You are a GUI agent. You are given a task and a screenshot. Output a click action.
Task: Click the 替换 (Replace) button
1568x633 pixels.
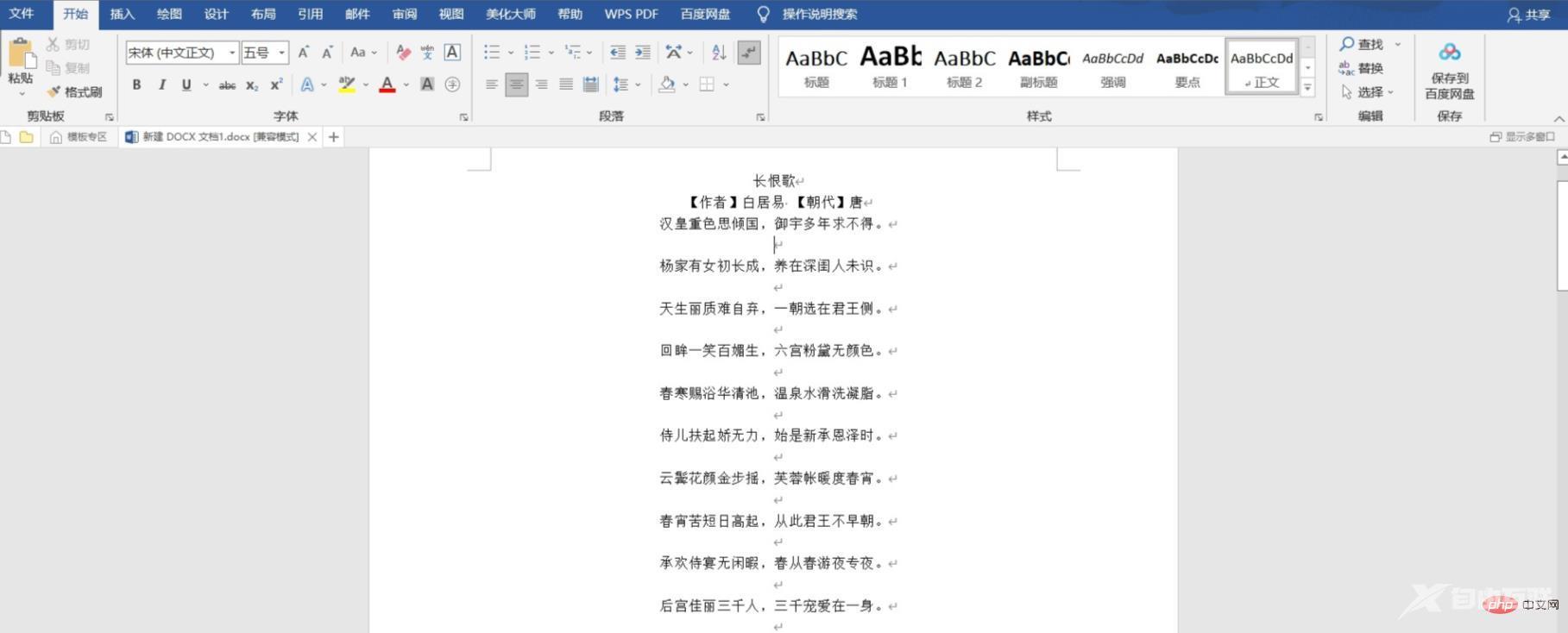point(1362,68)
